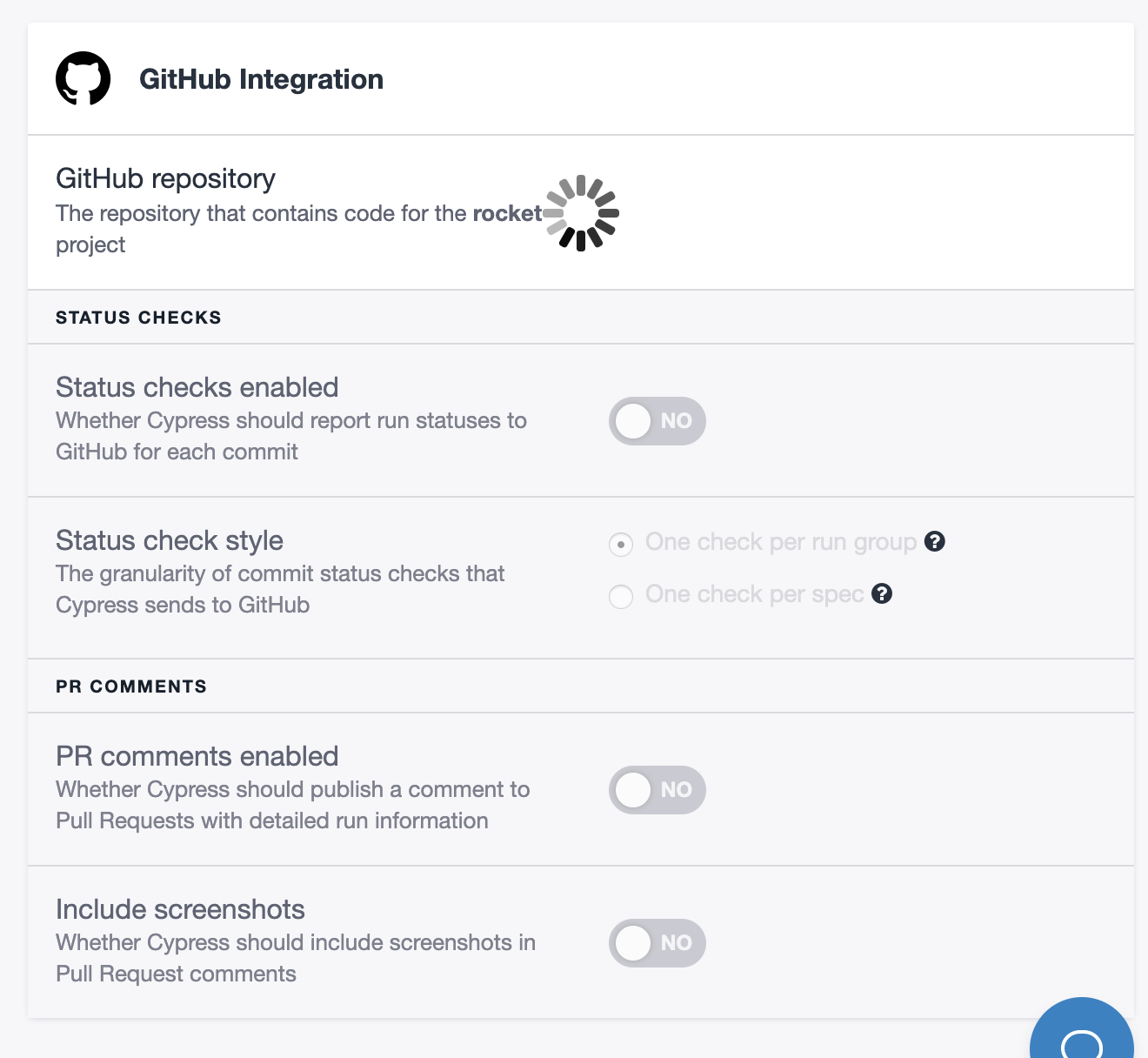Click the loading spinner beside GitHub repository
The width and height of the screenshot is (1148, 1058).
click(x=581, y=212)
